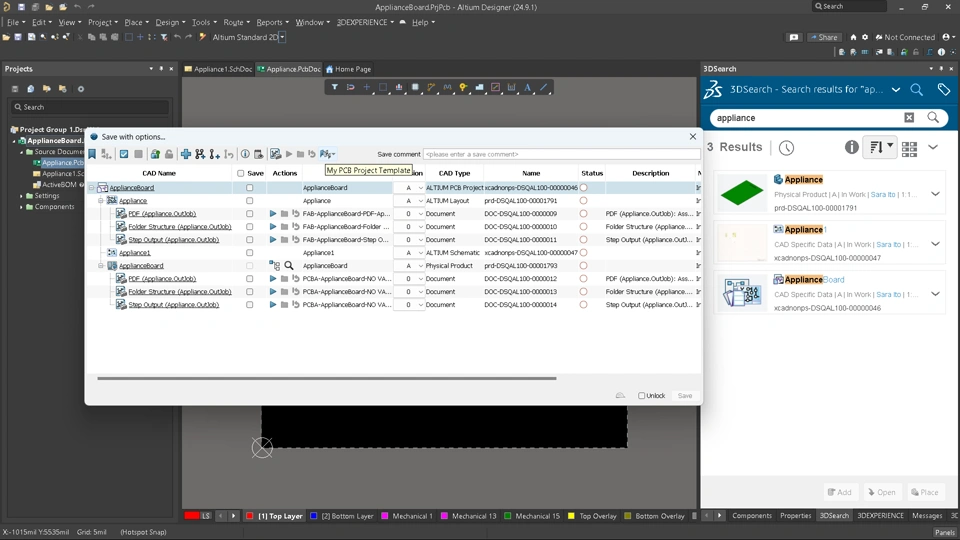The image size is (960, 540).
Task: Switch to Home Page tab
Action: tap(348, 69)
